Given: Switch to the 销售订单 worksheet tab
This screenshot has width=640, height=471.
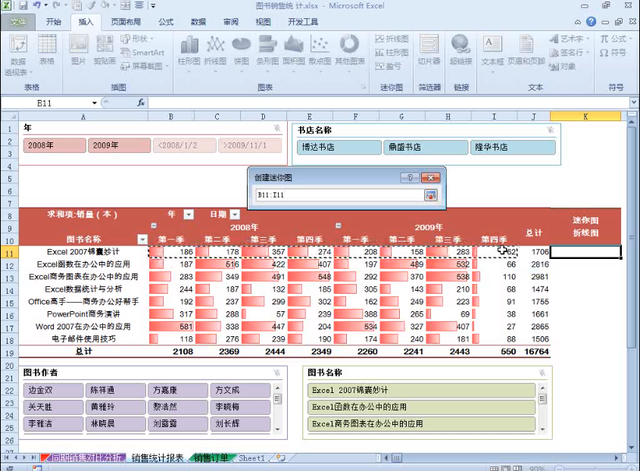Looking at the screenshot, I should pyautogui.click(x=211, y=458).
